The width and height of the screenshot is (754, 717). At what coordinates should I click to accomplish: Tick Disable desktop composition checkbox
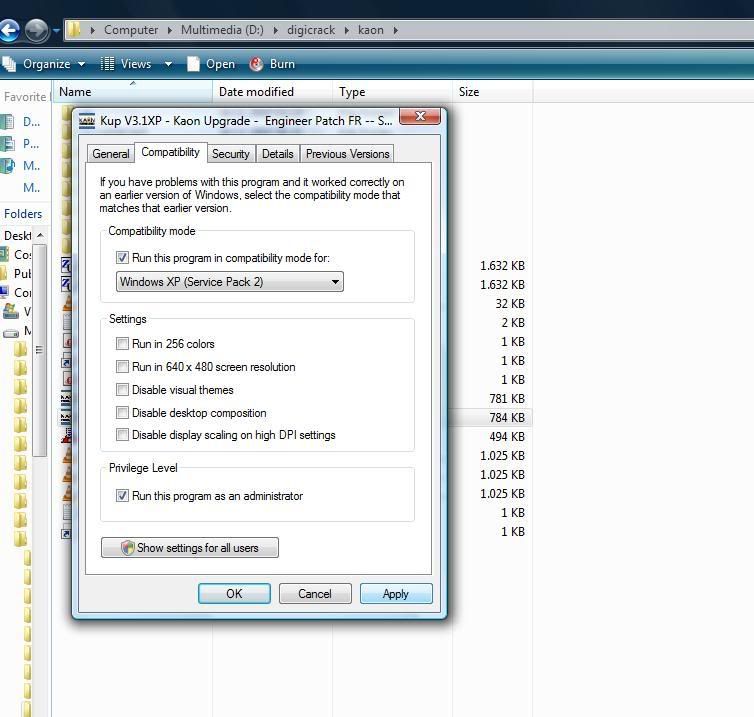123,413
